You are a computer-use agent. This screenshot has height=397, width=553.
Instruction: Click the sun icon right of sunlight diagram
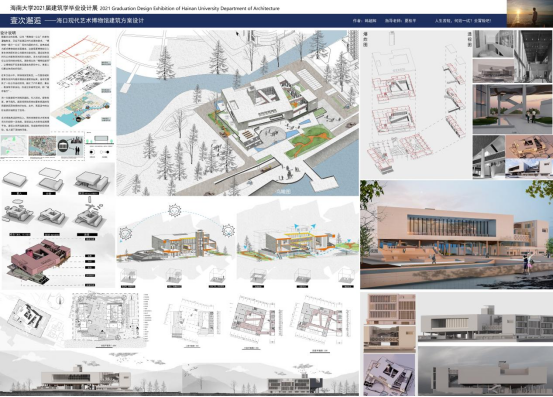[x=228, y=231]
